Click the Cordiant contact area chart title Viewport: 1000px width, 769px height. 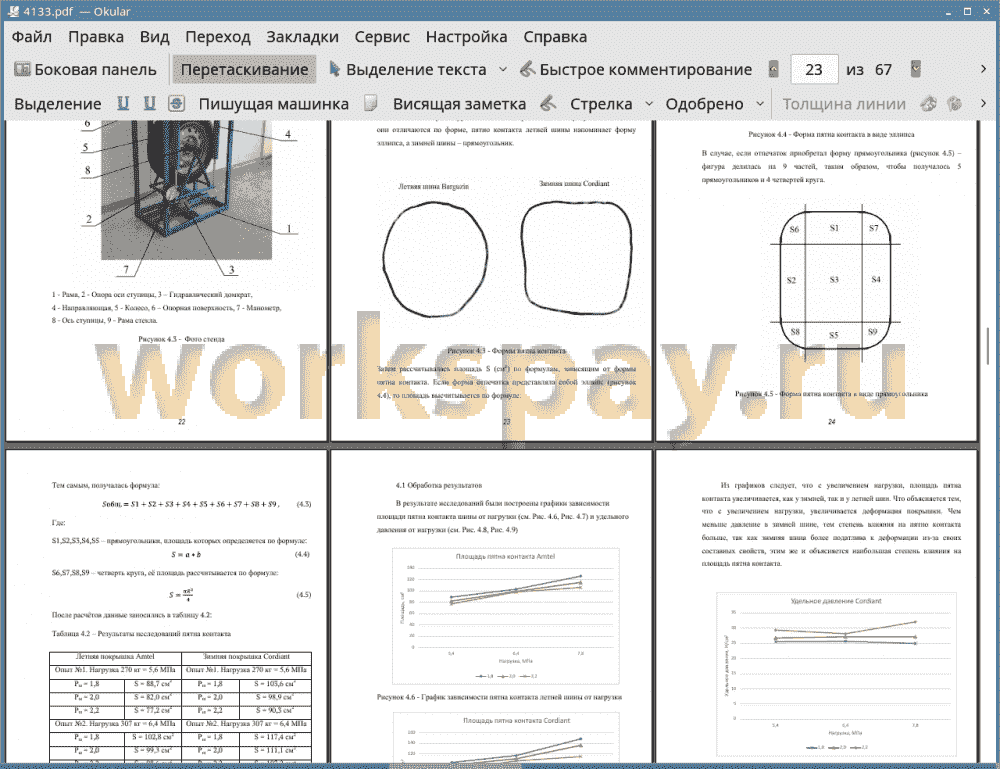pos(517,721)
